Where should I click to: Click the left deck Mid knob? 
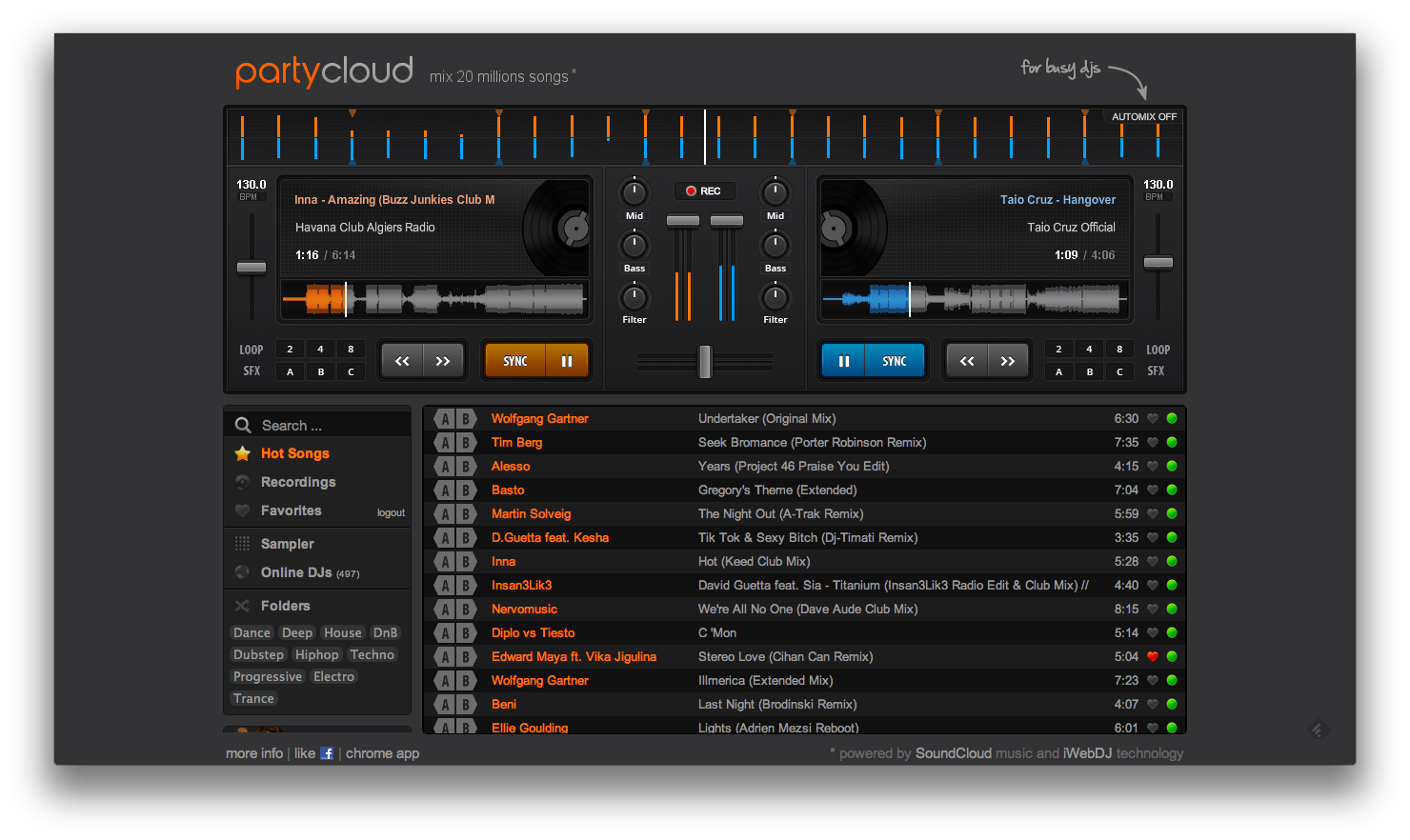[x=634, y=193]
